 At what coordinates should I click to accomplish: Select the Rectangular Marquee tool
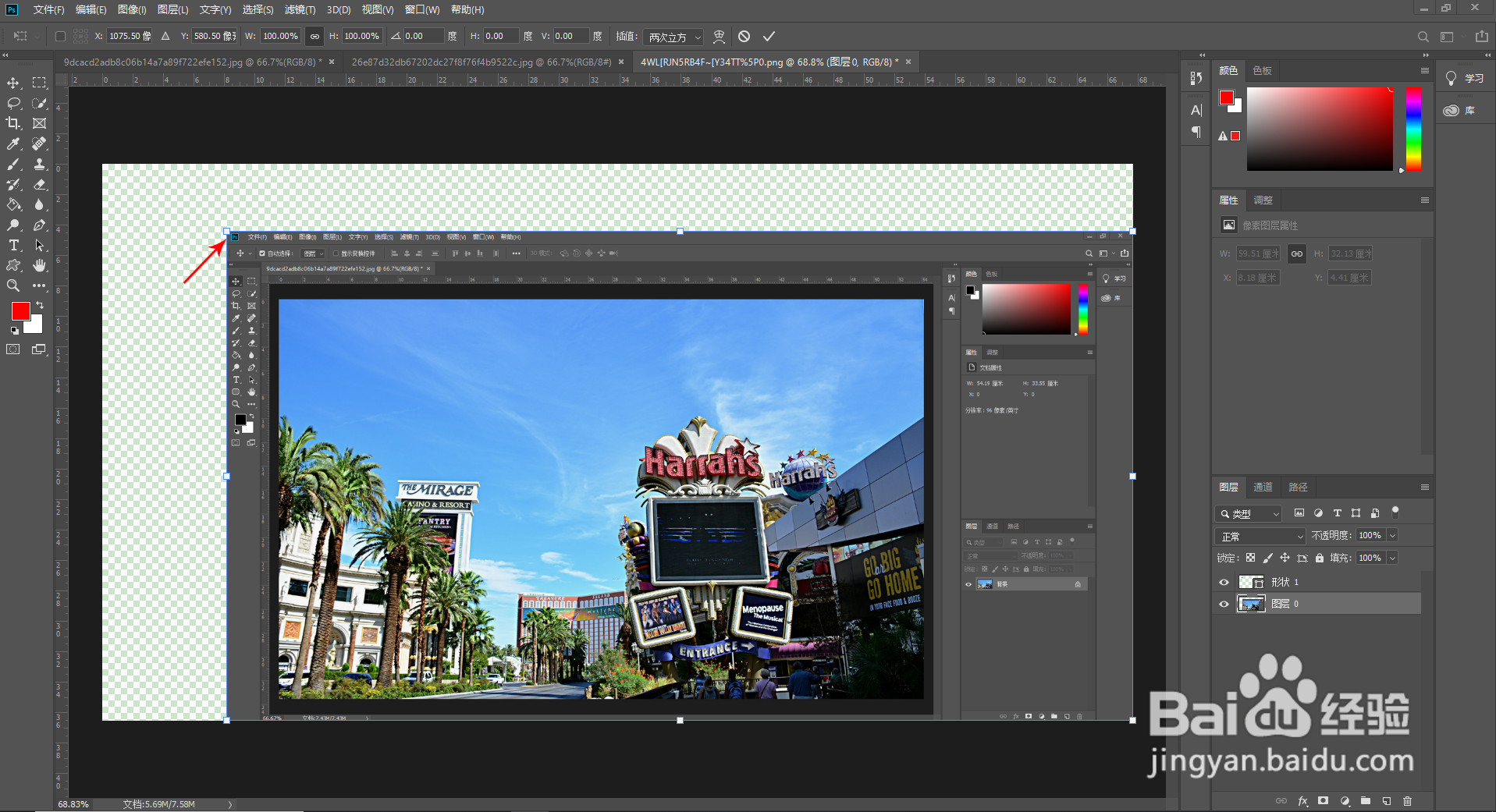(39, 83)
